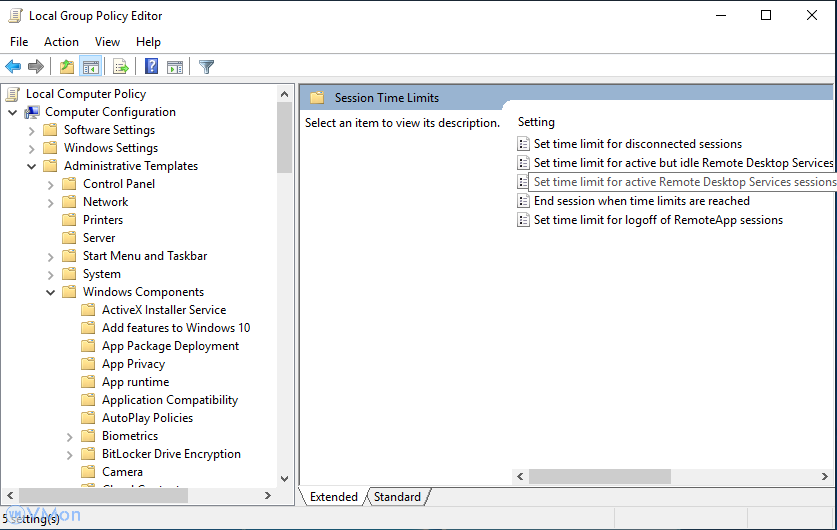Expand the Control Panel tree node
Screen dimensions: 837x530
pos(50,184)
